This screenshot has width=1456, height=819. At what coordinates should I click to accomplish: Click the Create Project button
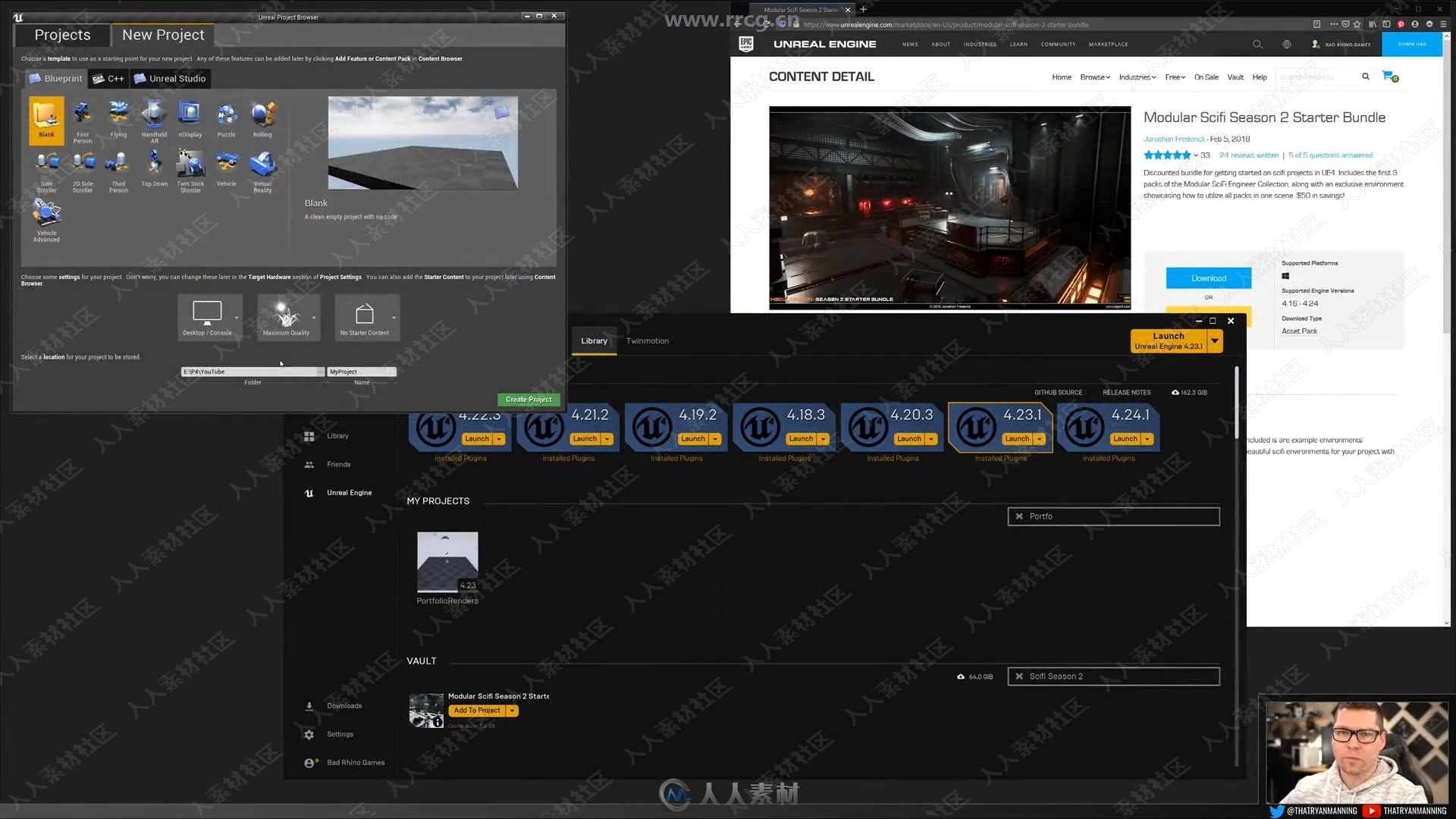[x=529, y=399]
